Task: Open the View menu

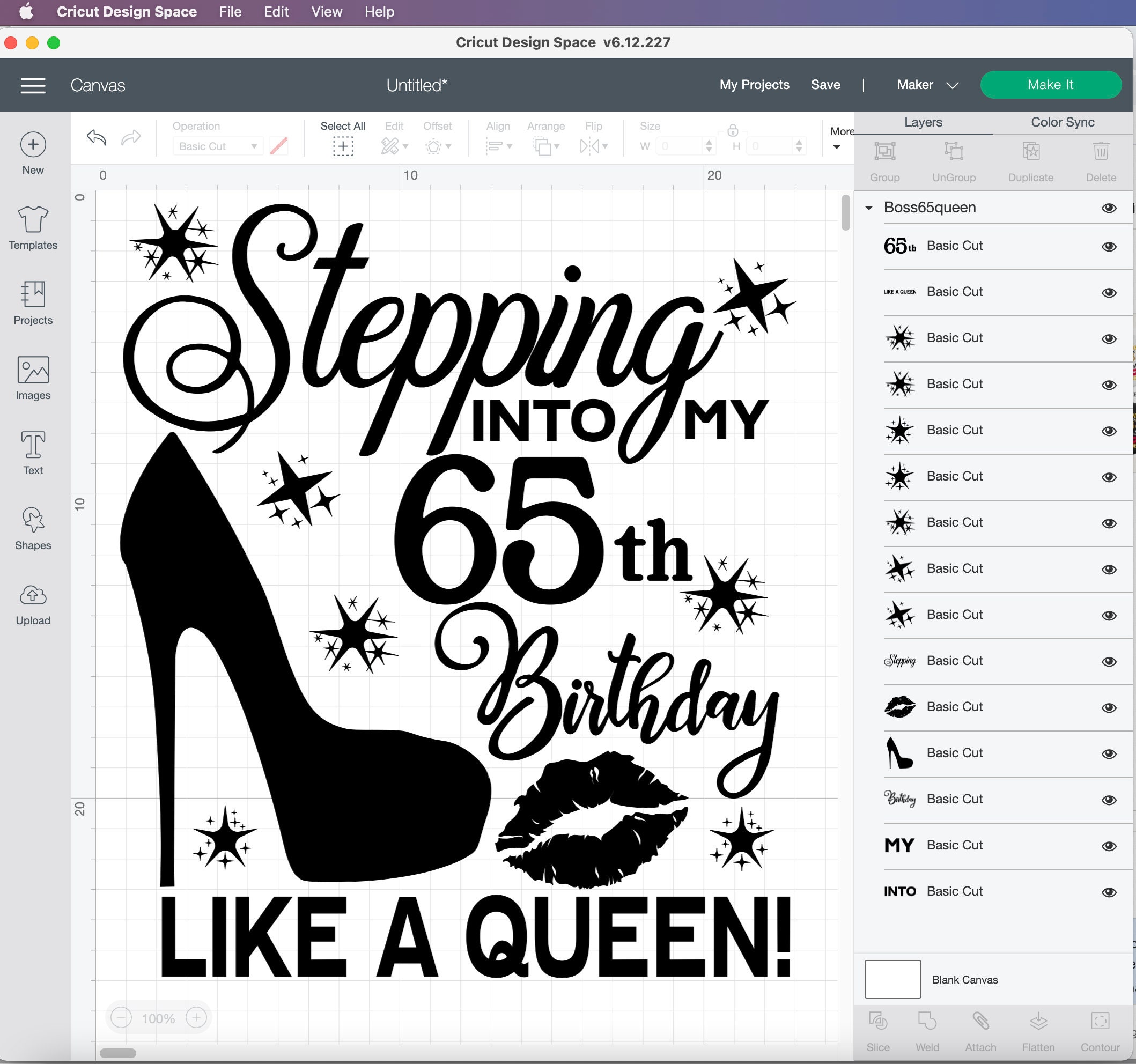Action: (327, 11)
